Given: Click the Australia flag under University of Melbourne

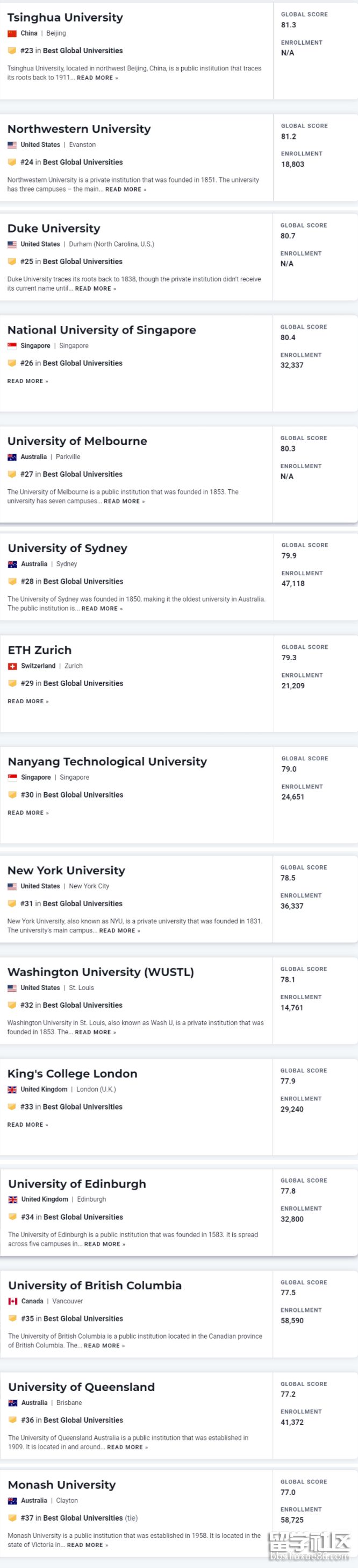Looking at the screenshot, I should (x=12, y=456).
